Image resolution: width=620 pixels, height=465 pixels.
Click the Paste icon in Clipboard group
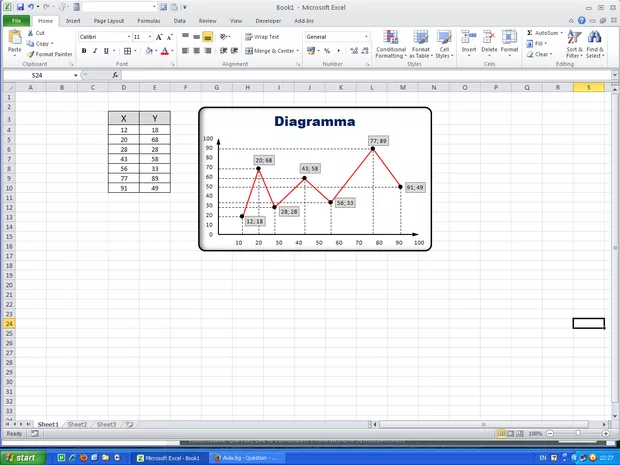[15, 38]
